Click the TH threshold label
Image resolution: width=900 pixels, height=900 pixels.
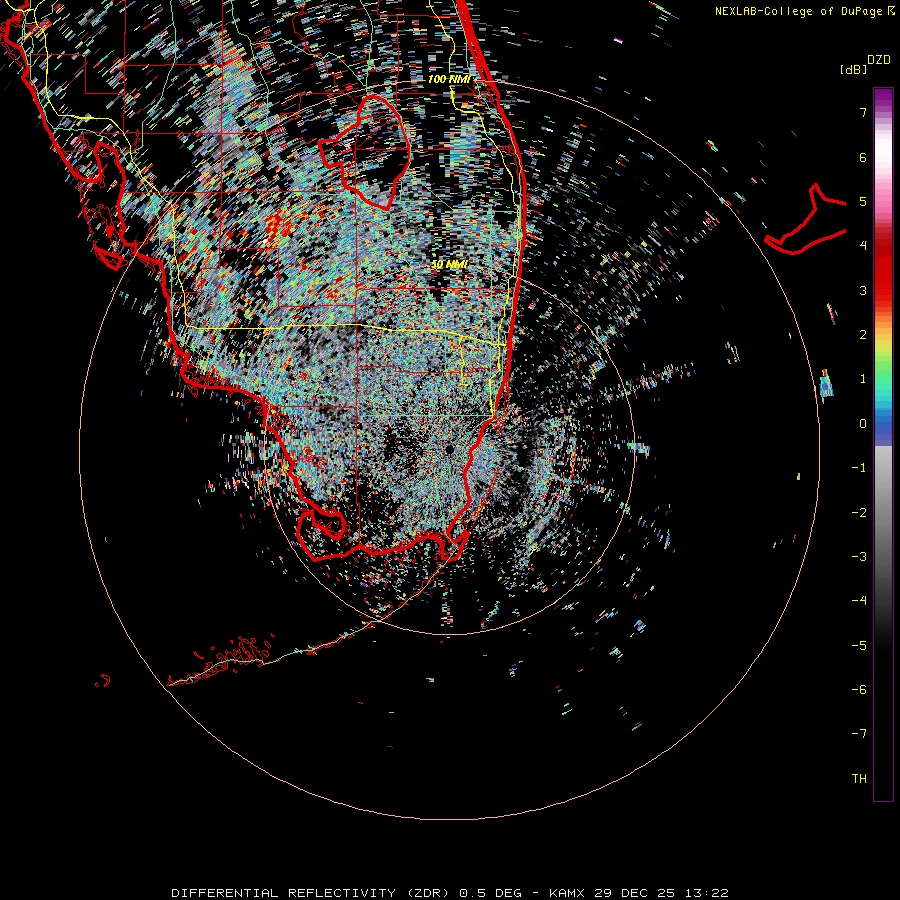[859, 779]
